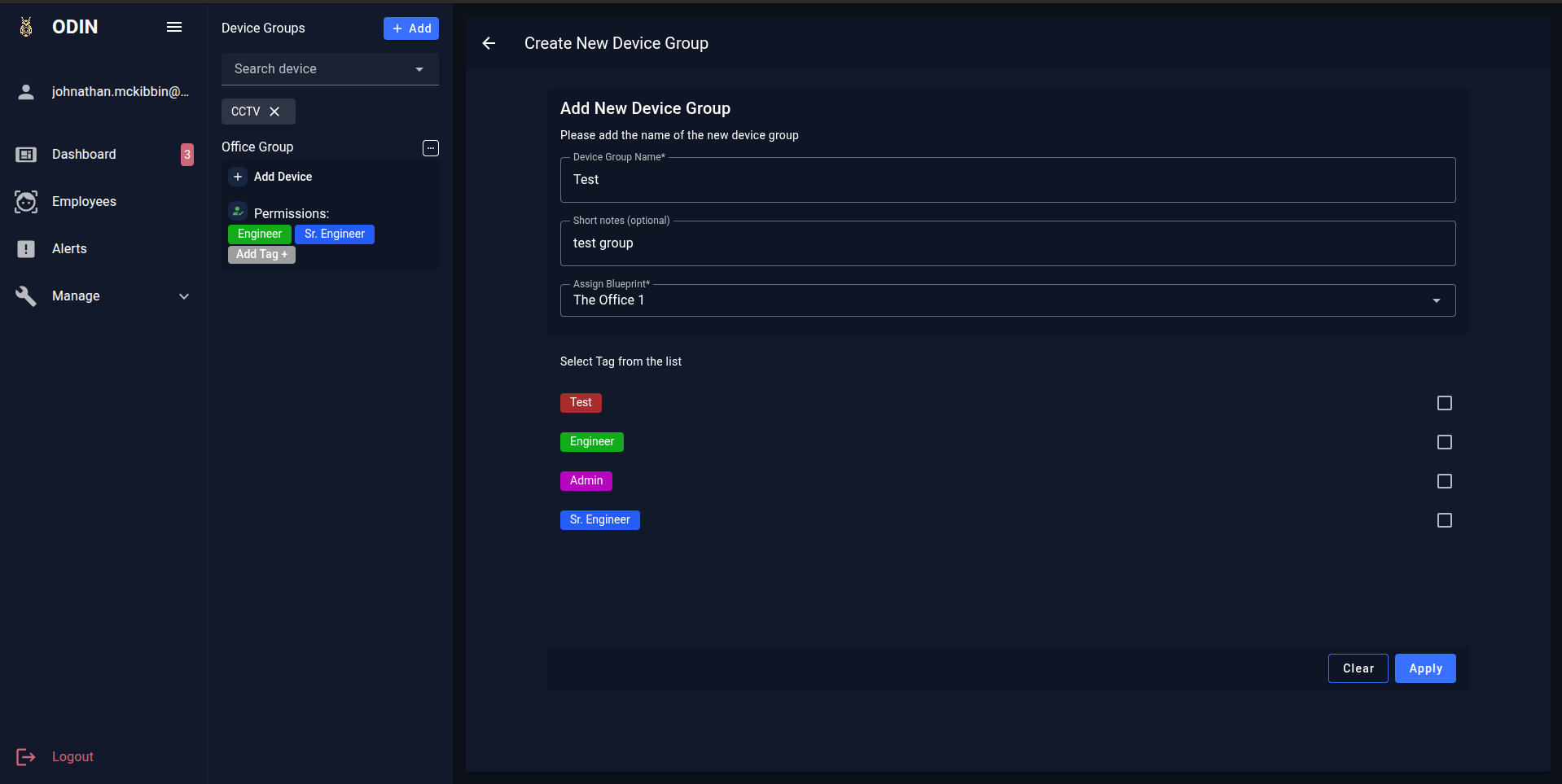Click the Add Tag + chip

261,255
